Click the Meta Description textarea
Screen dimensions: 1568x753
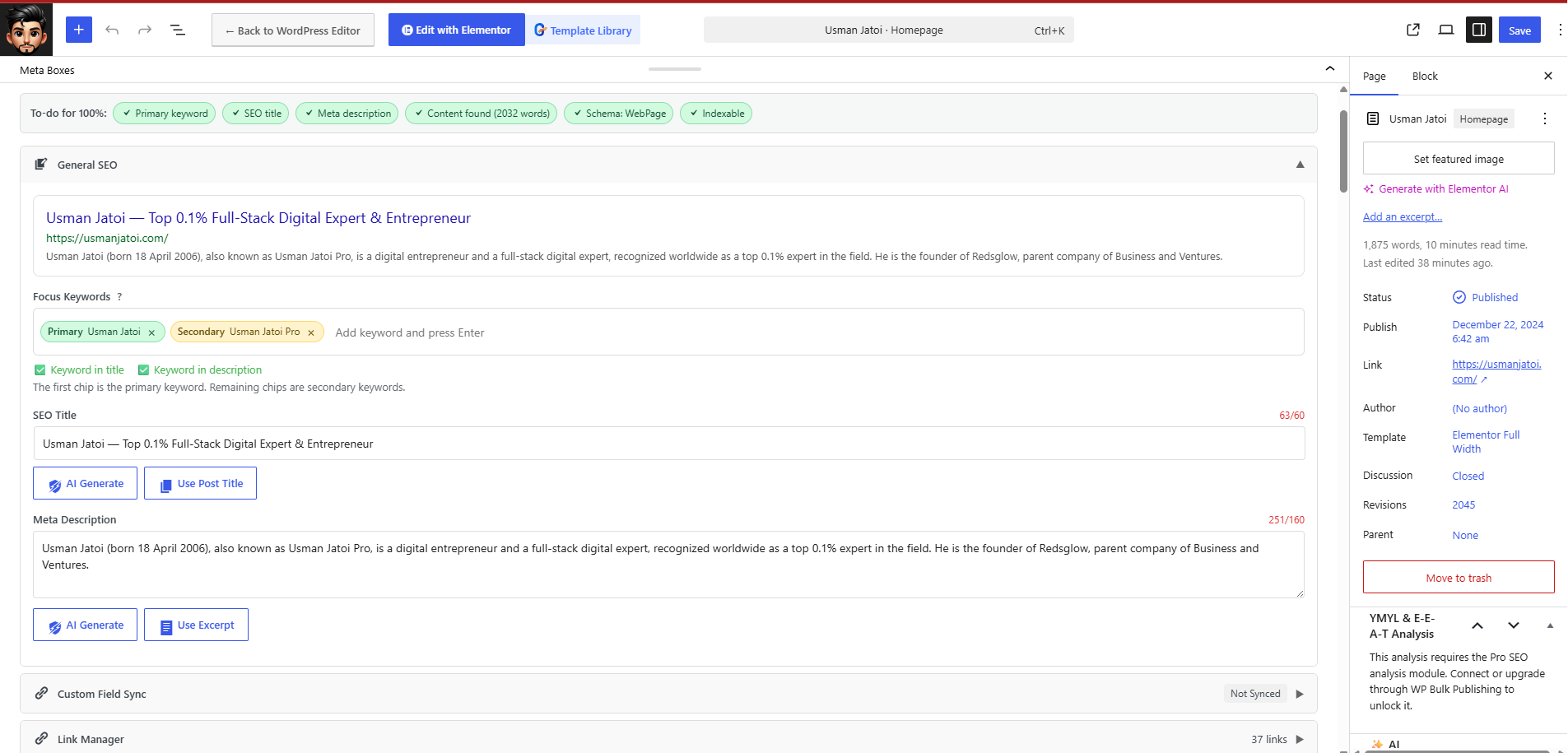(x=668, y=565)
